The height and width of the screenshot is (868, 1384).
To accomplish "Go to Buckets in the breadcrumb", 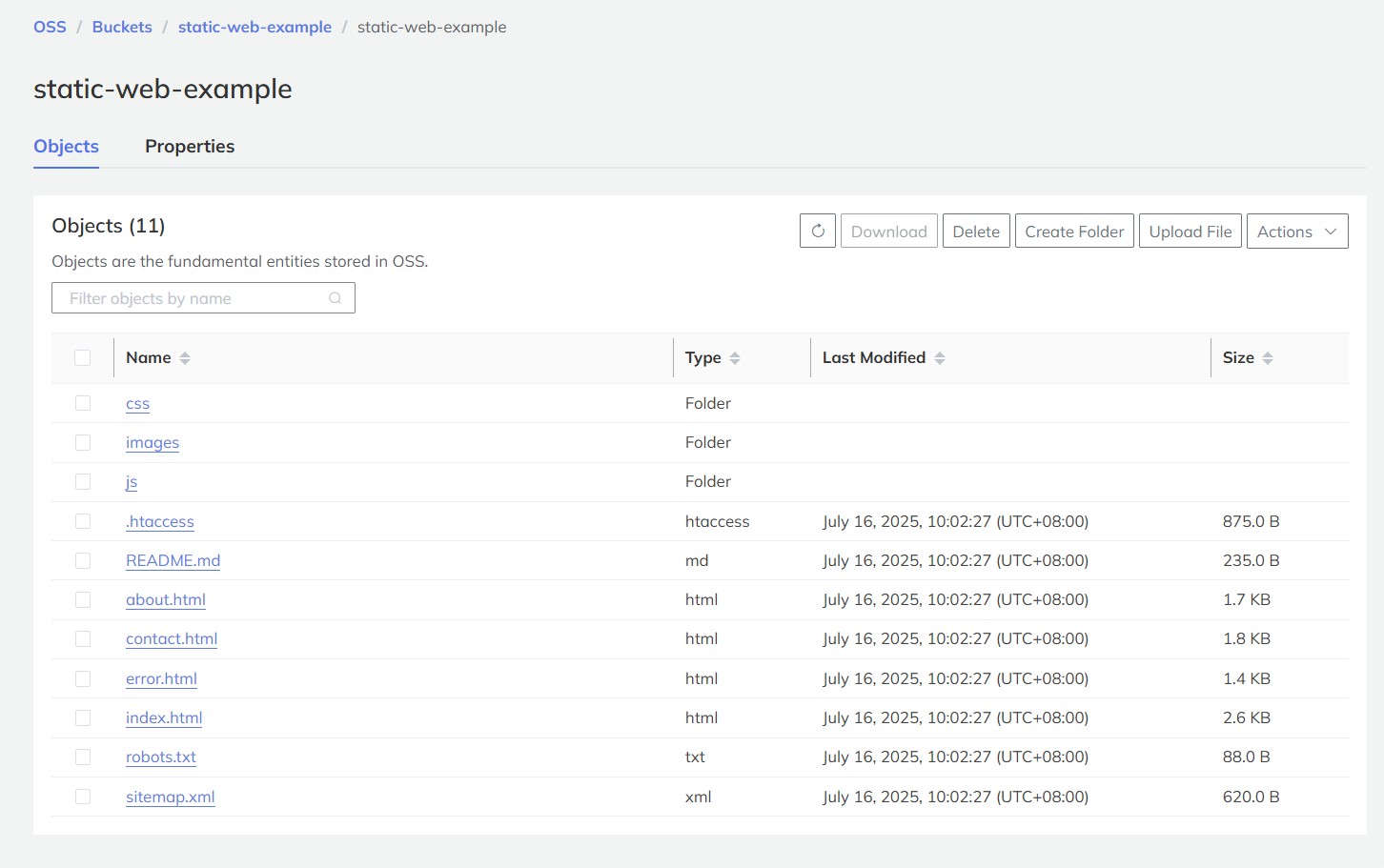I will tap(122, 27).
